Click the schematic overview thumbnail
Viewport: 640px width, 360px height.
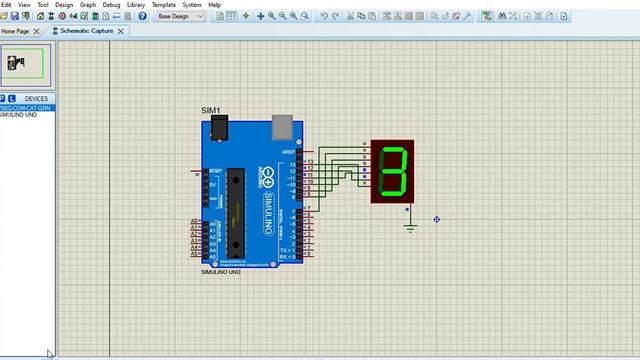(25, 64)
